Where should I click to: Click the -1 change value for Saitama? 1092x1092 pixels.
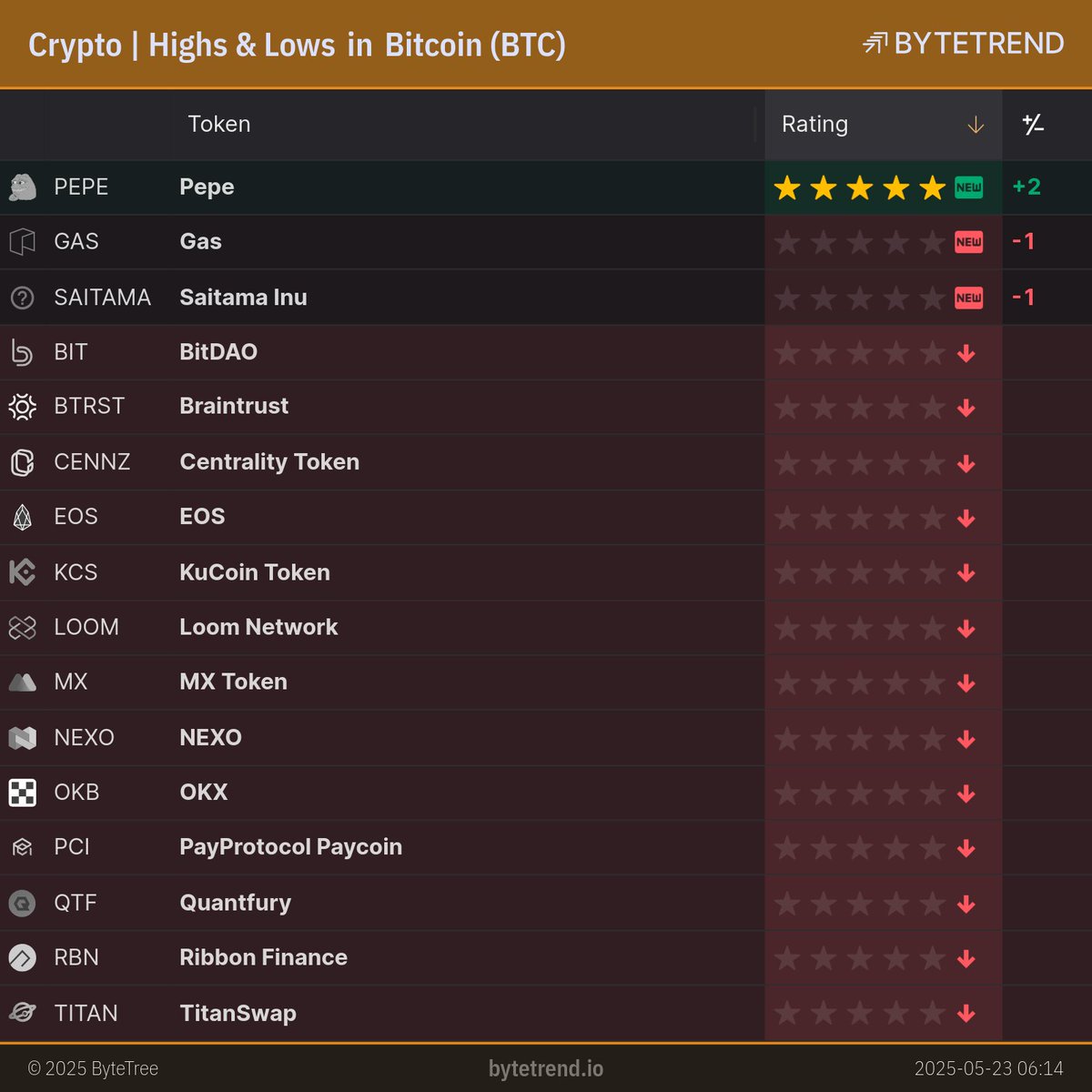coord(1023,297)
